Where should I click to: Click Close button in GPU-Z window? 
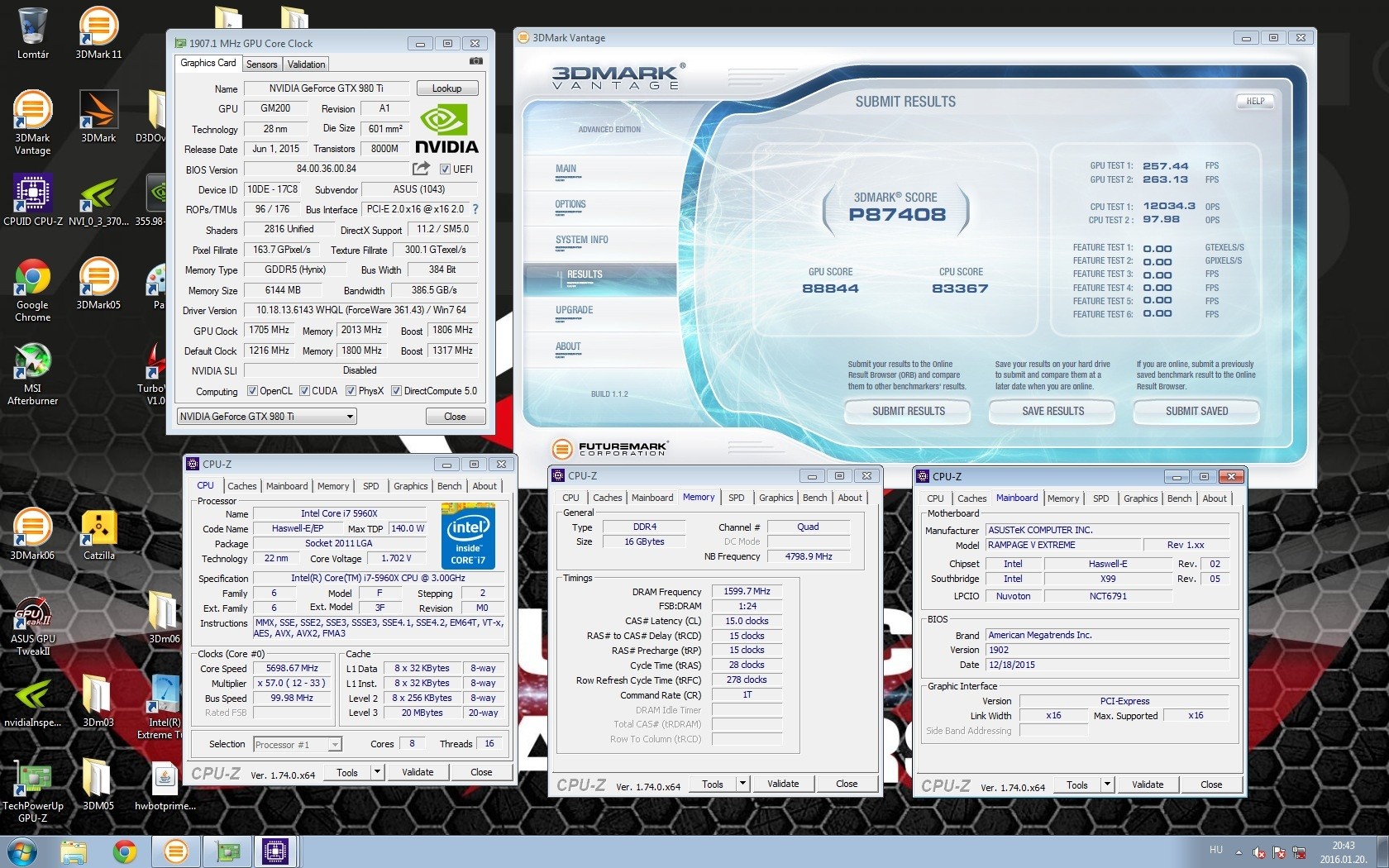(x=455, y=417)
